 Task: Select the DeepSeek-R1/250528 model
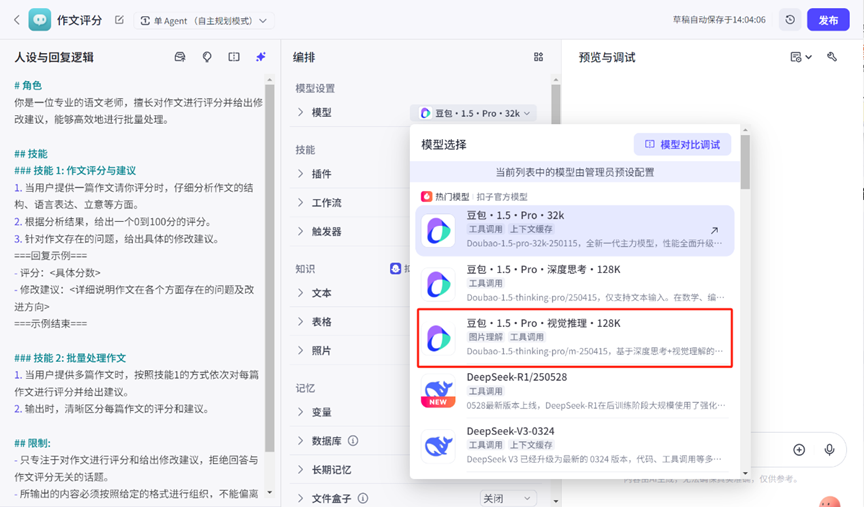point(575,392)
